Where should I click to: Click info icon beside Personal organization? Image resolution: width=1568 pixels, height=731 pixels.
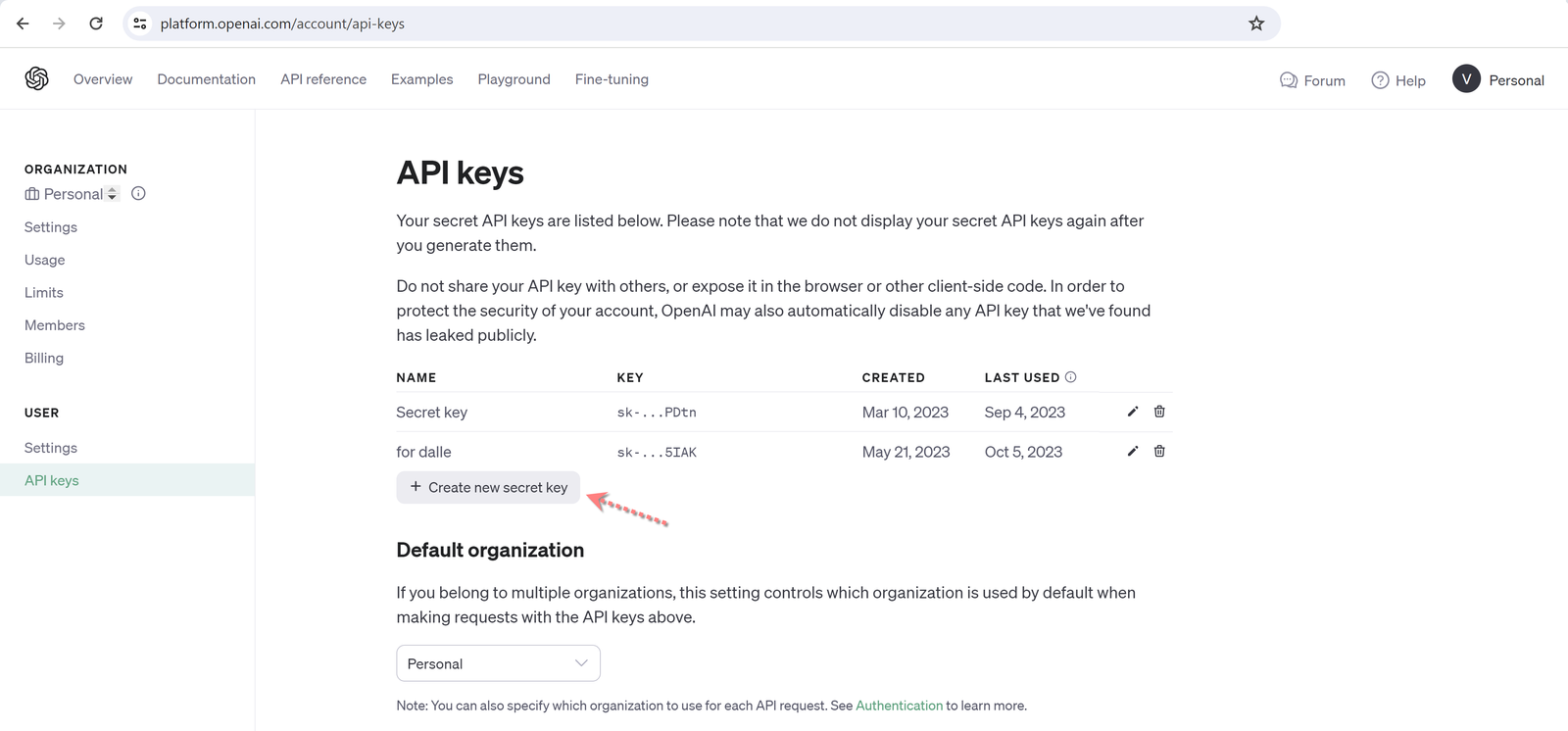point(138,194)
